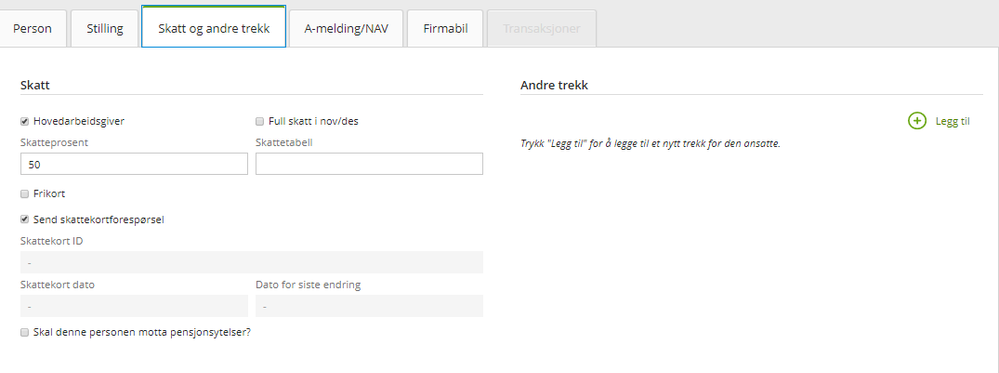Tick the Frikort checkbox
The image size is (999, 373).
click(25, 194)
